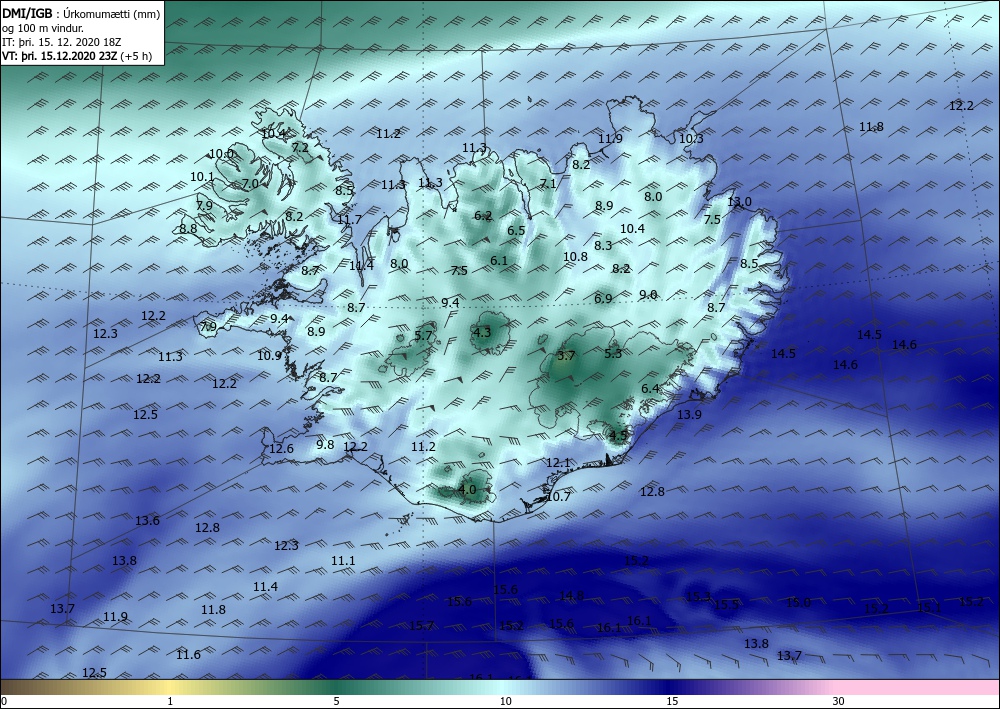
Task: Select the map value 6.5
Action: click(516, 230)
